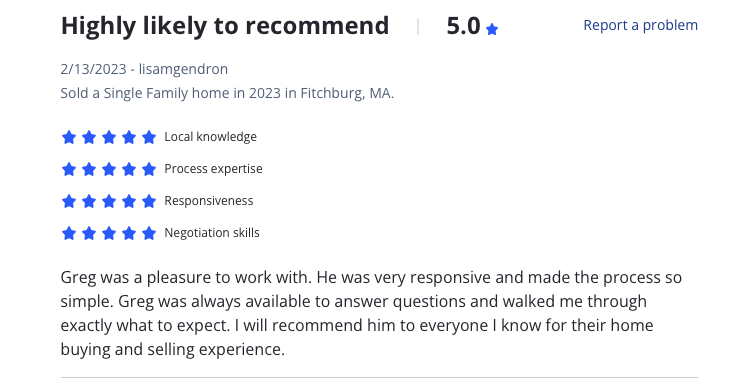Screen dimensions: 730x382
Task: Click the Responsiveness label
Action: (209, 201)
